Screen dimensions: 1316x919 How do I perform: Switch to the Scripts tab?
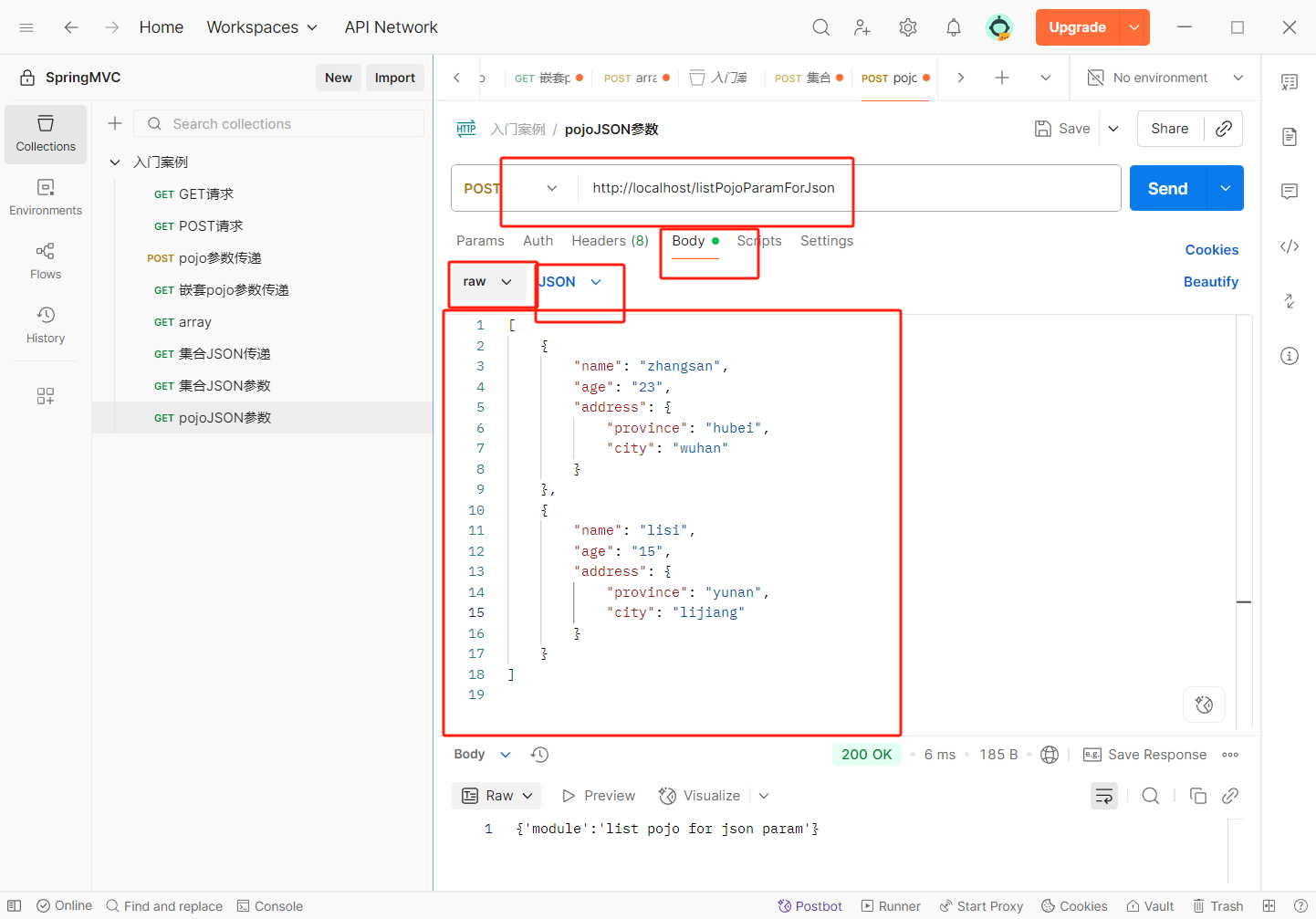pos(759,241)
